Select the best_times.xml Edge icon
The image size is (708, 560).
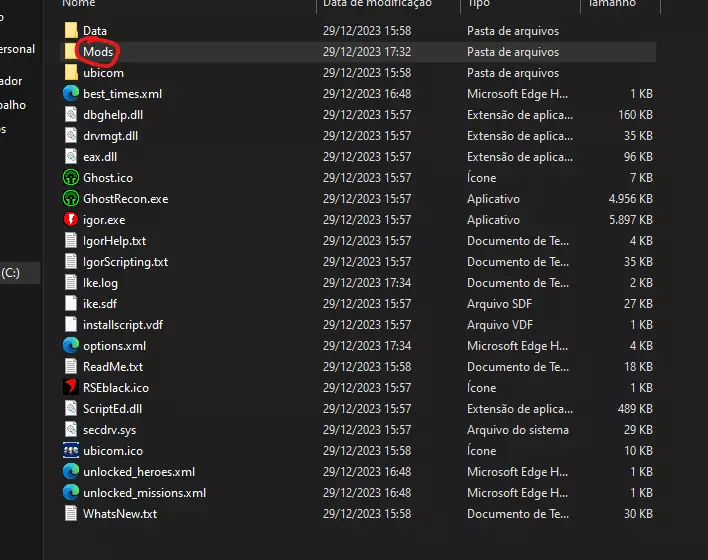(71, 94)
